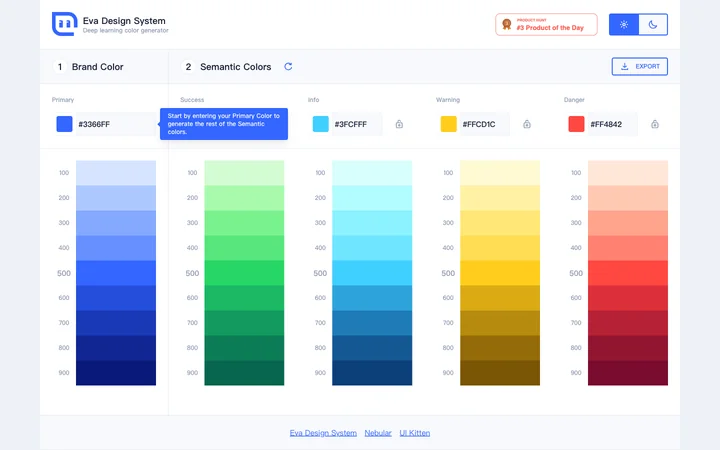This screenshot has width=720, height=450.
Task: Click the Danger column label
Action: coord(574,100)
